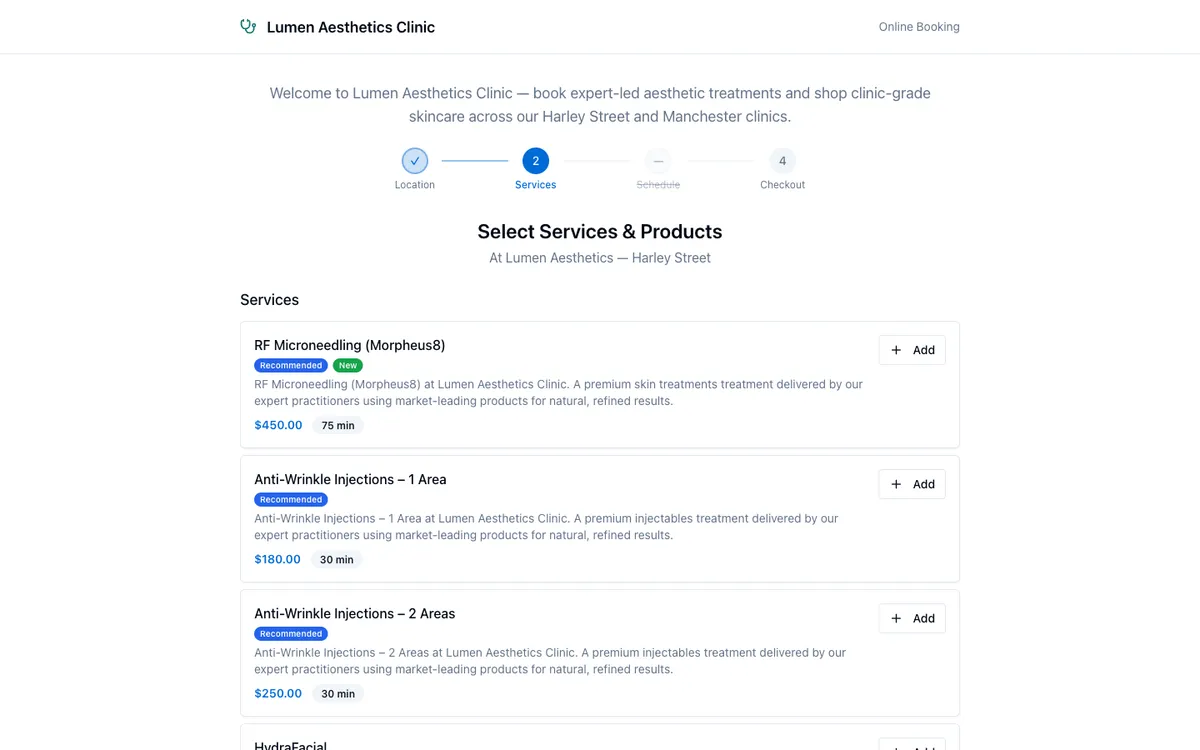Open Lumen Aesthetics Clinic home title
Screen dimensions: 1200x750
tap(350, 27)
